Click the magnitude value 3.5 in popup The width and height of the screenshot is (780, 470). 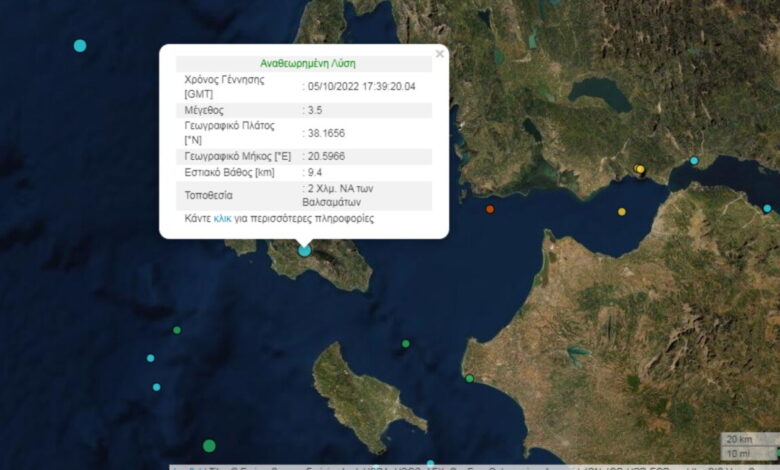coord(314,108)
